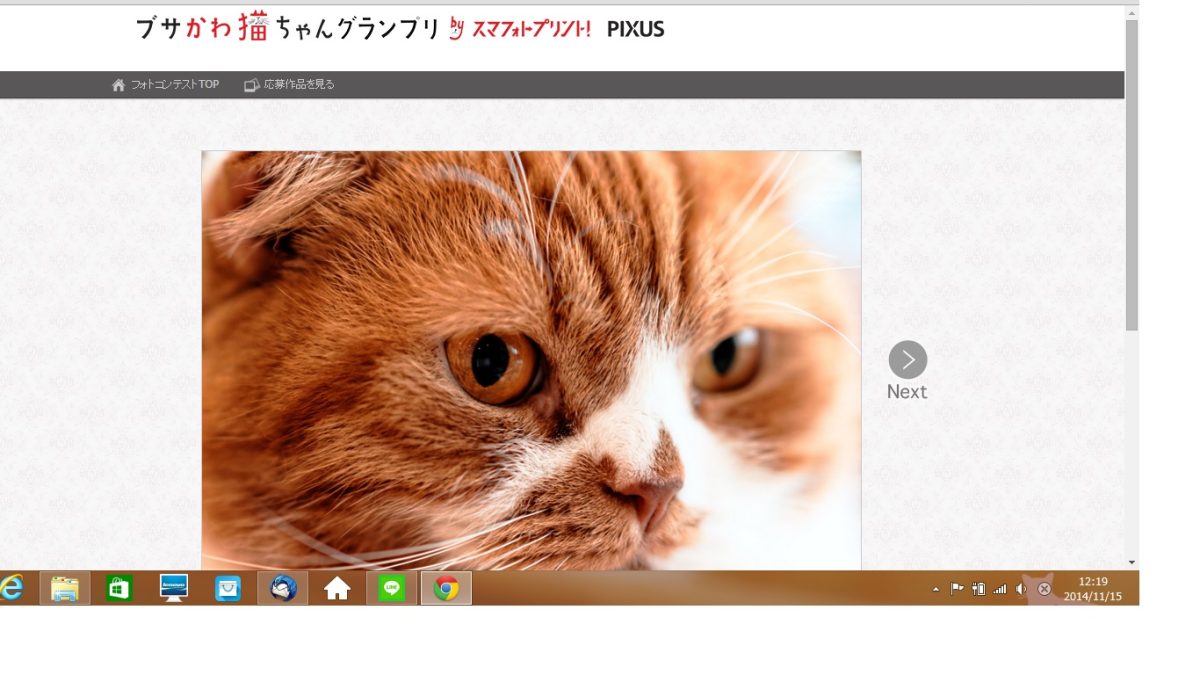The width and height of the screenshot is (1200, 675).
Task: Click the scrollbar up arrow
Action: click(x=1132, y=13)
